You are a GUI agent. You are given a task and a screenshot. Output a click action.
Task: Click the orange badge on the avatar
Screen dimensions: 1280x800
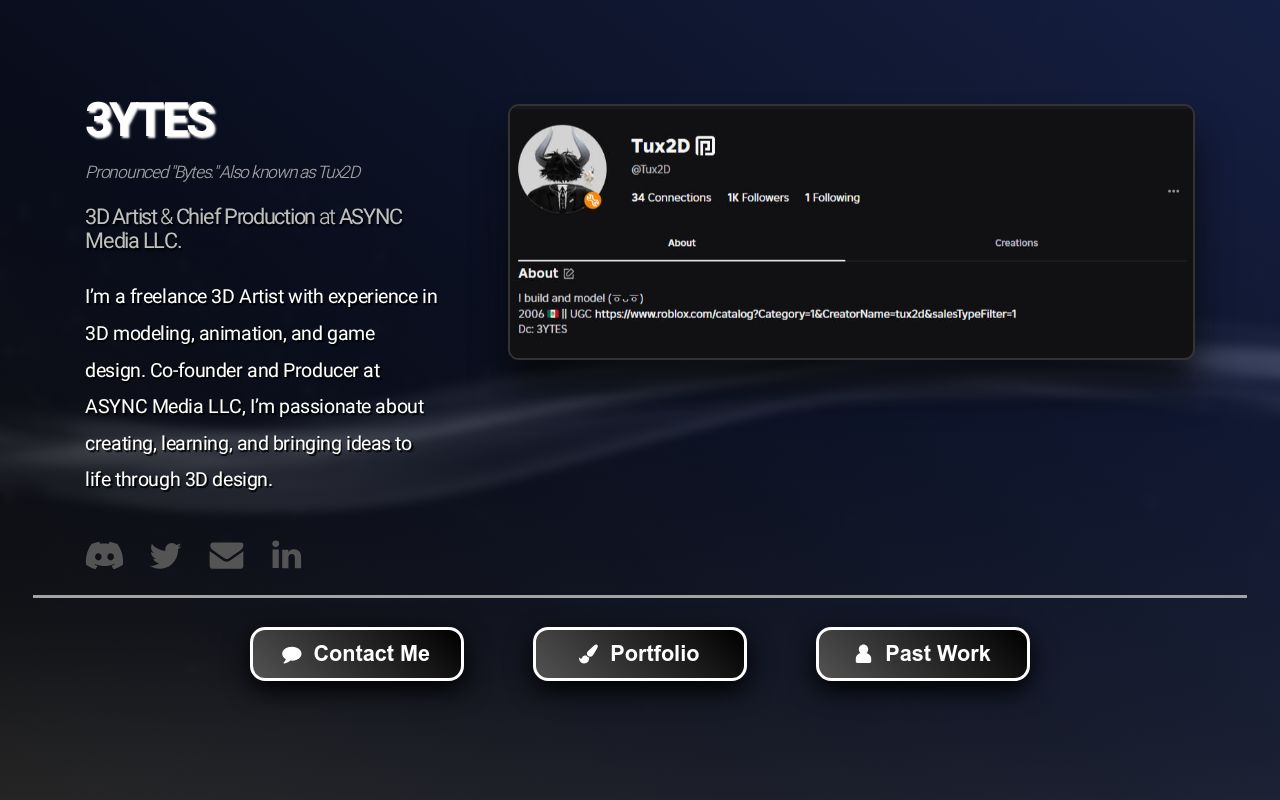pos(593,201)
